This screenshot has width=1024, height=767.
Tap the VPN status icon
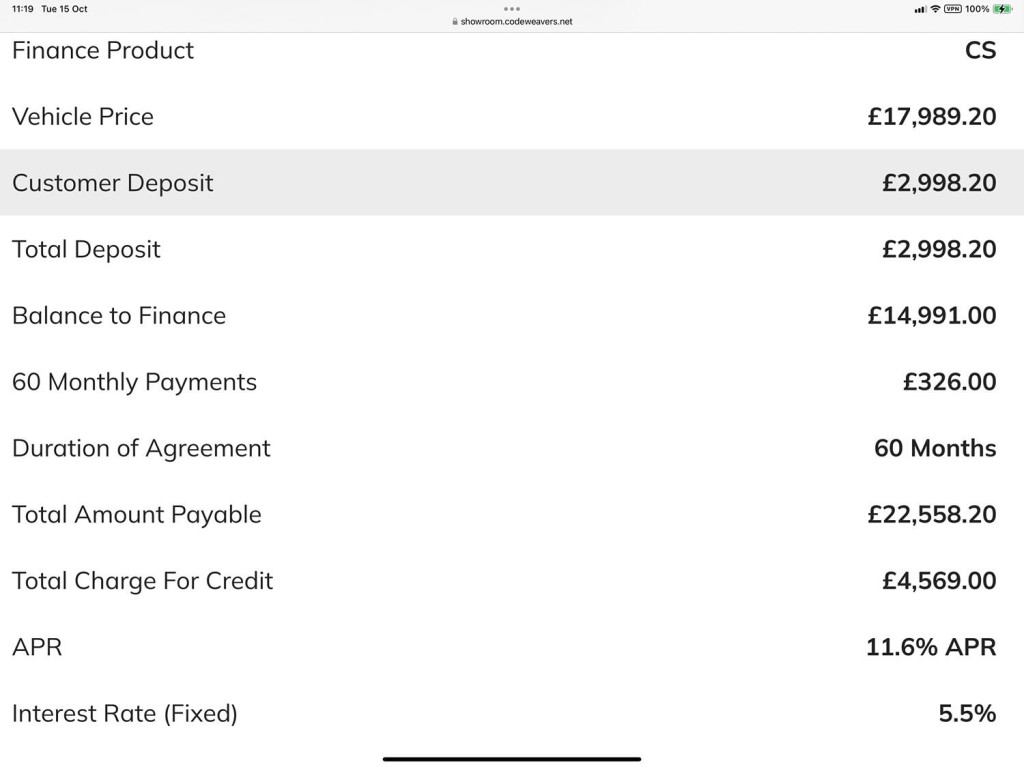click(x=953, y=9)
